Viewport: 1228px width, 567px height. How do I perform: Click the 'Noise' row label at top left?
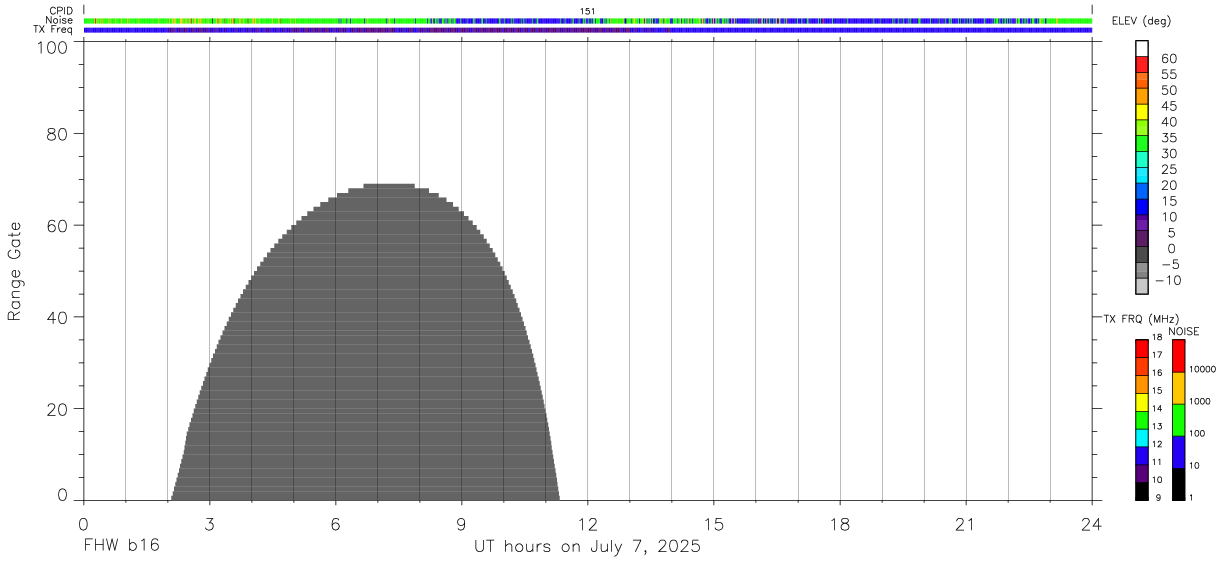coord(60,20)
